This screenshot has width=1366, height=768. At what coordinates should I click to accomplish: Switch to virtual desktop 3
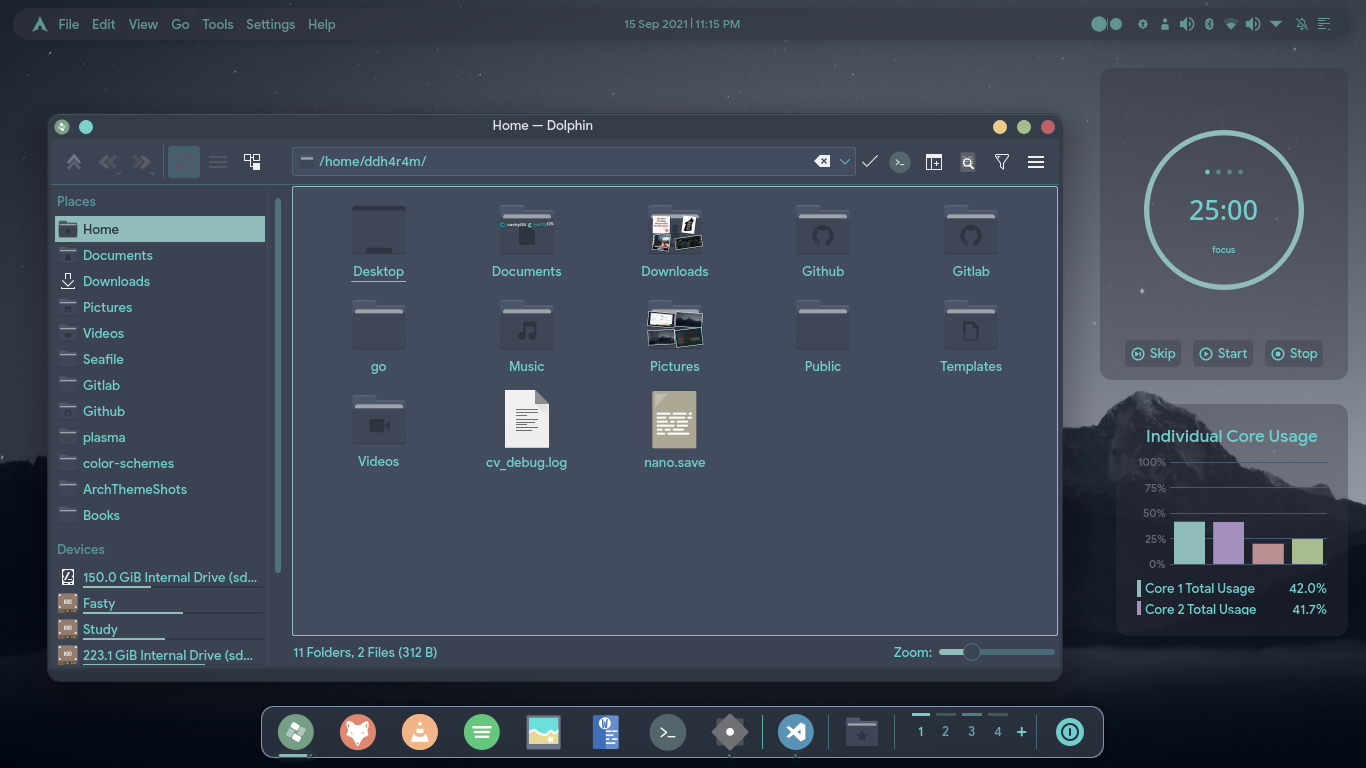(971, 732)
